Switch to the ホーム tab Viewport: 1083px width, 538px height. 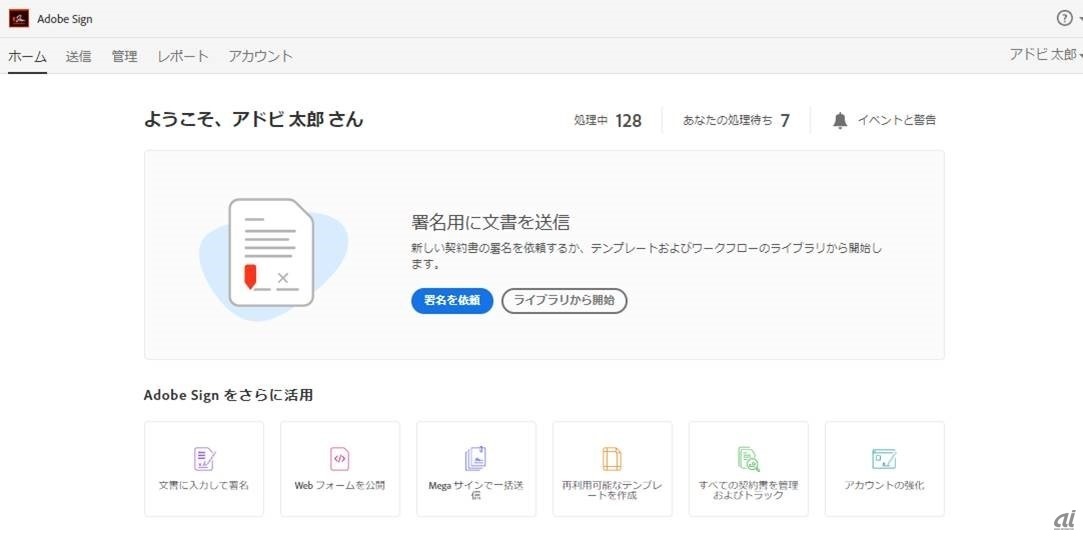tap(28, 56)
